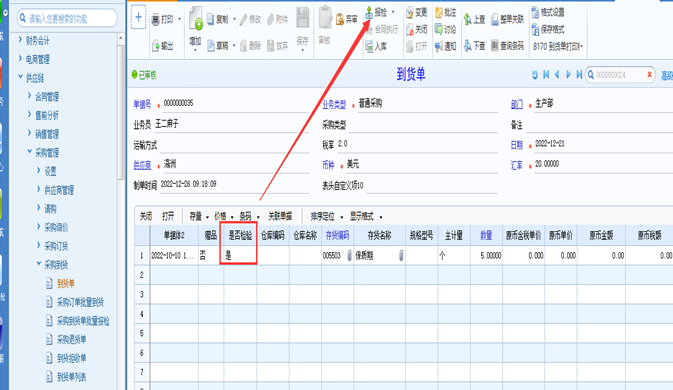Screen dimensions: 673x390
Task: Open the 报检 dropdown arrow
Action: point(393,12)
